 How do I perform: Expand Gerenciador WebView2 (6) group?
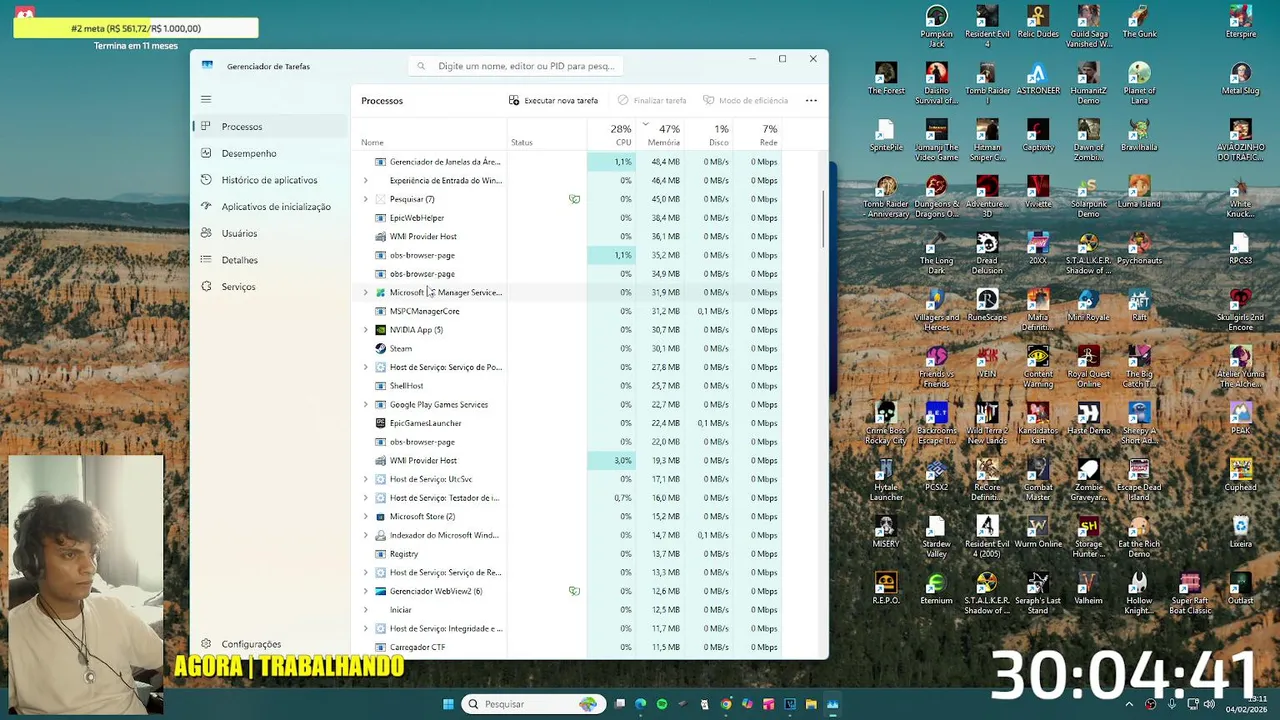coord(365,591)
